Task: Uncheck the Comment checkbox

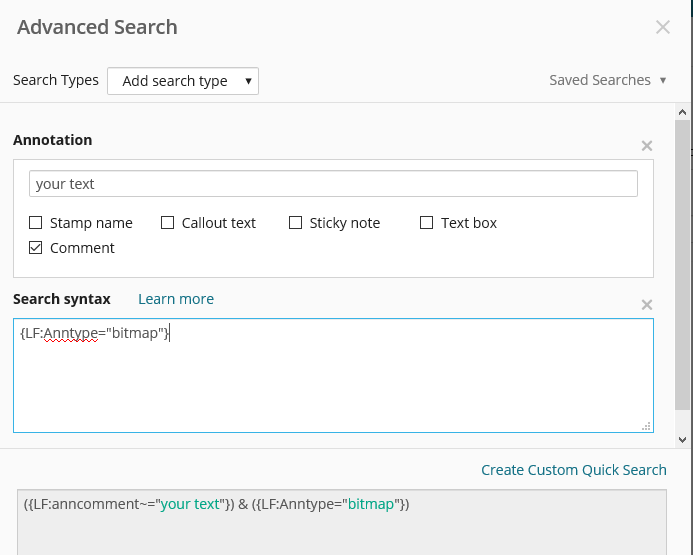Action: (x=35, y=248)
